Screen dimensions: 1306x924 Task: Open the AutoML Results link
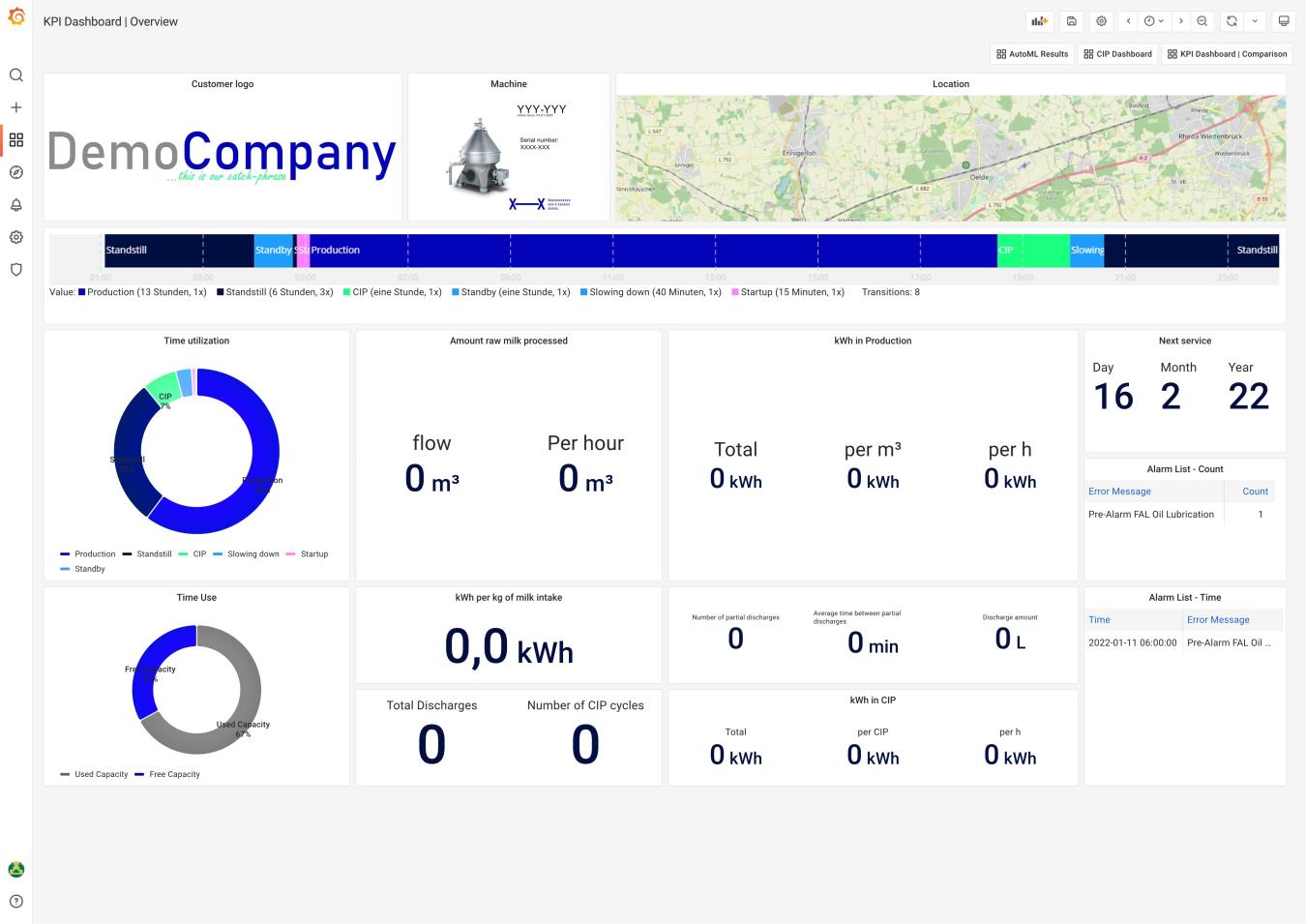tap(1032, 54)
